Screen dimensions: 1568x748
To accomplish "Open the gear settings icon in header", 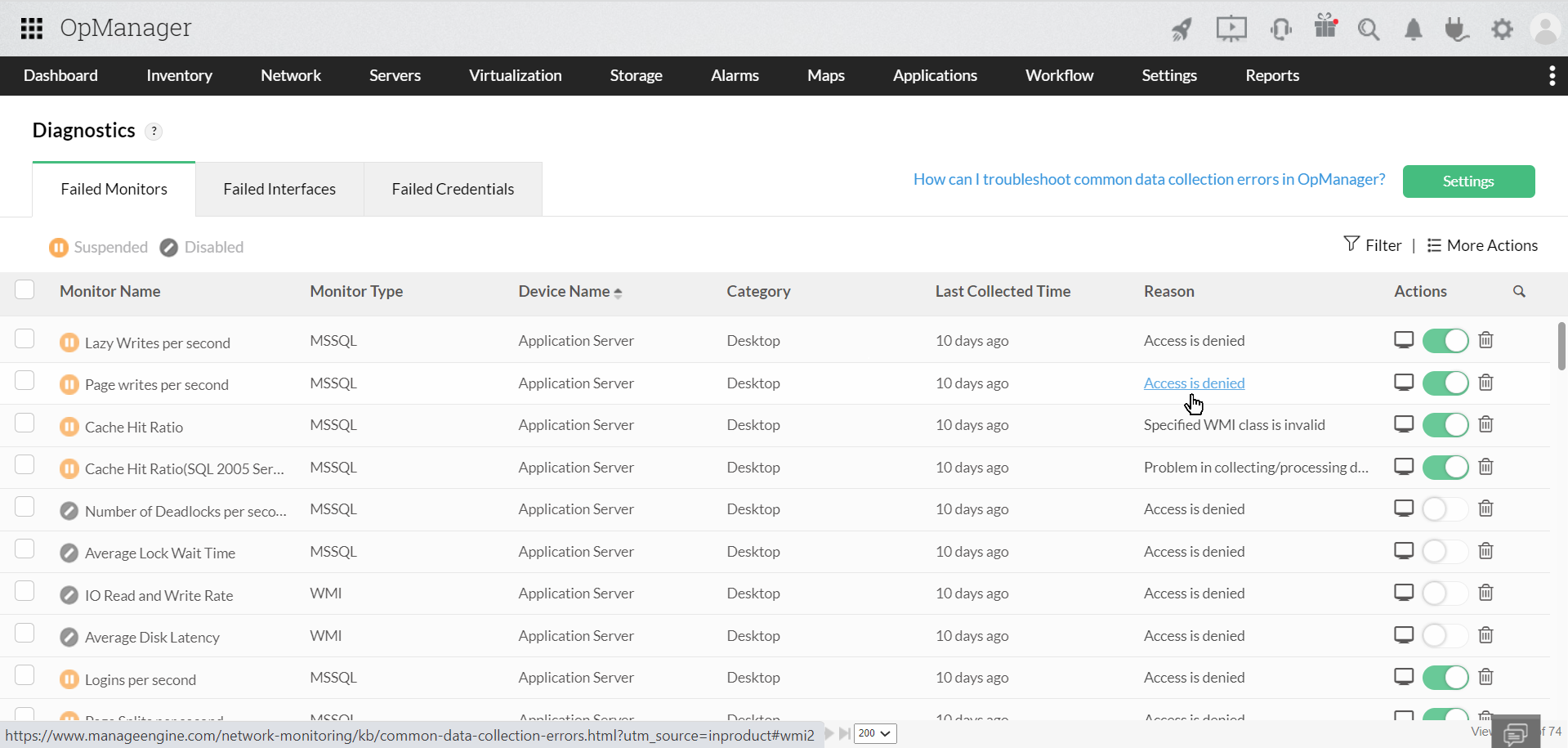I will pos(1502,29).
